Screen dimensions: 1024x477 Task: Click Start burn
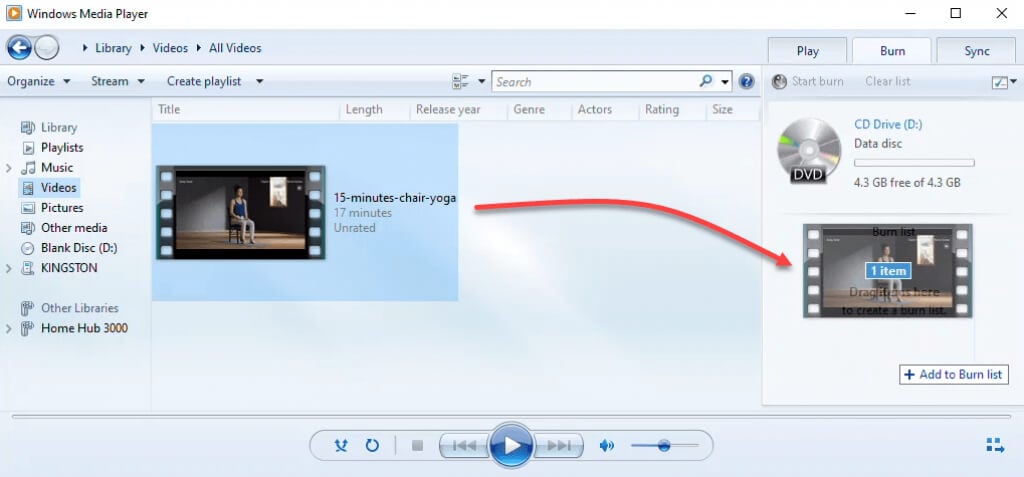click(807, 82)
